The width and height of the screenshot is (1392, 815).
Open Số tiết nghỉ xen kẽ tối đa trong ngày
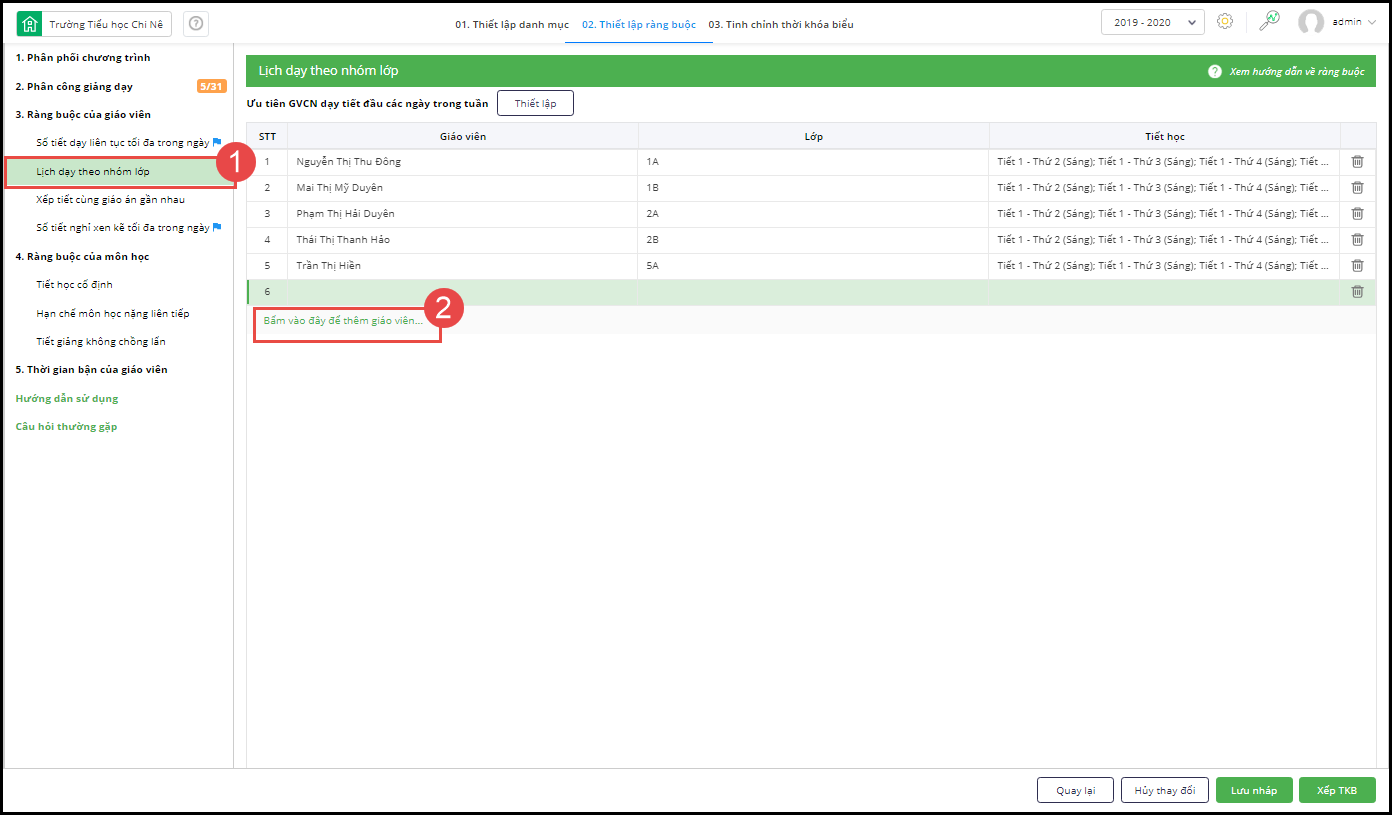[123, 227]
